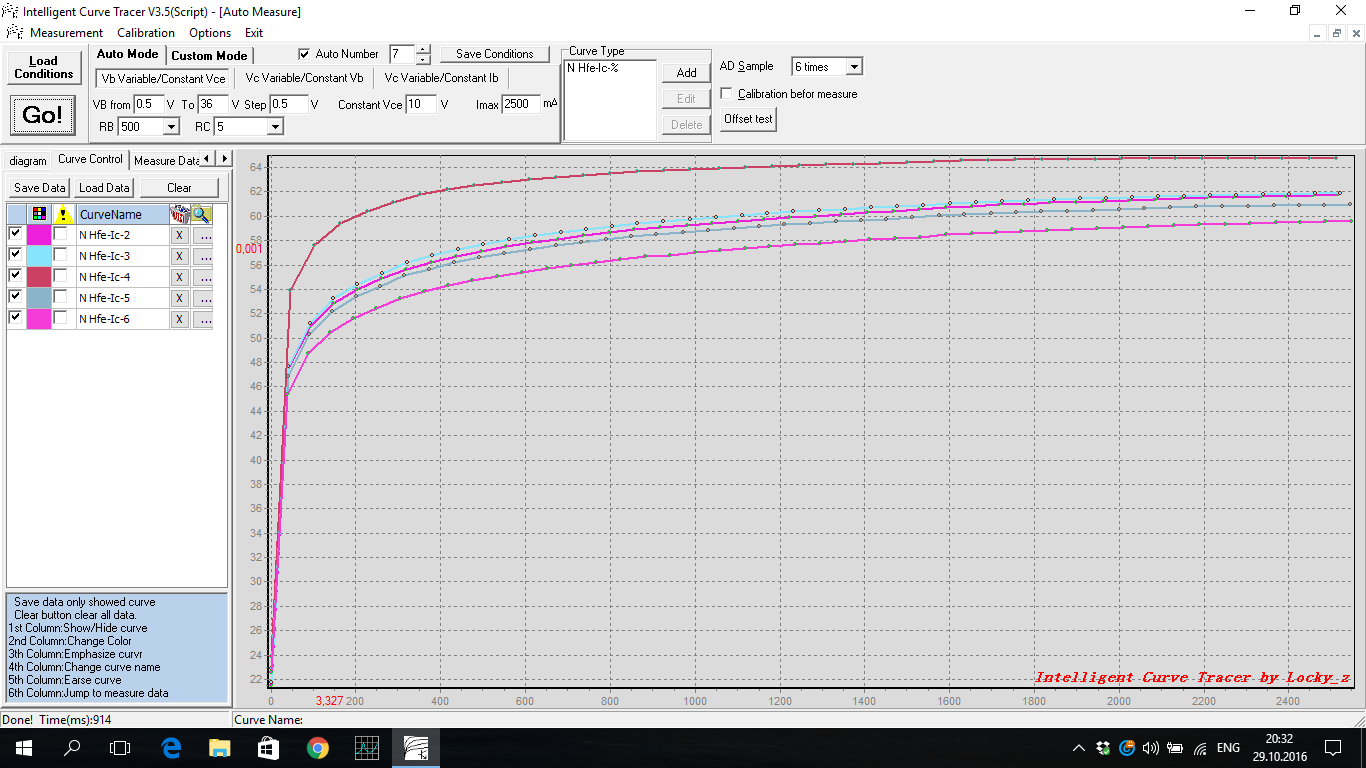Screen dimensions: 1366x768
Task: Click the Load Data button
Action: (104, 188)
